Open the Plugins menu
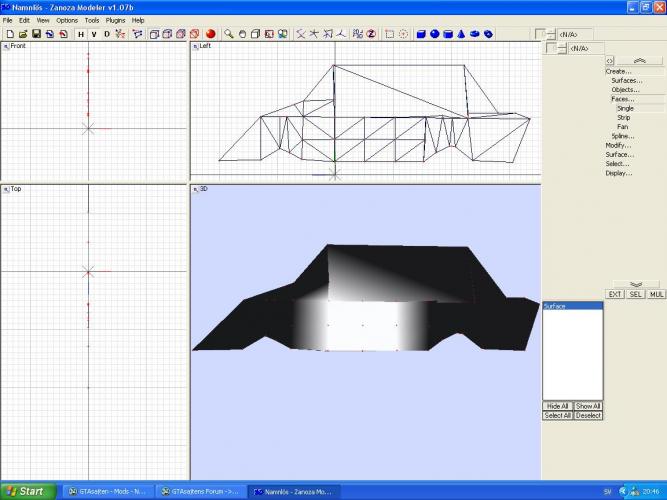Viewport: 667px width, 500px height. point(117,20)
